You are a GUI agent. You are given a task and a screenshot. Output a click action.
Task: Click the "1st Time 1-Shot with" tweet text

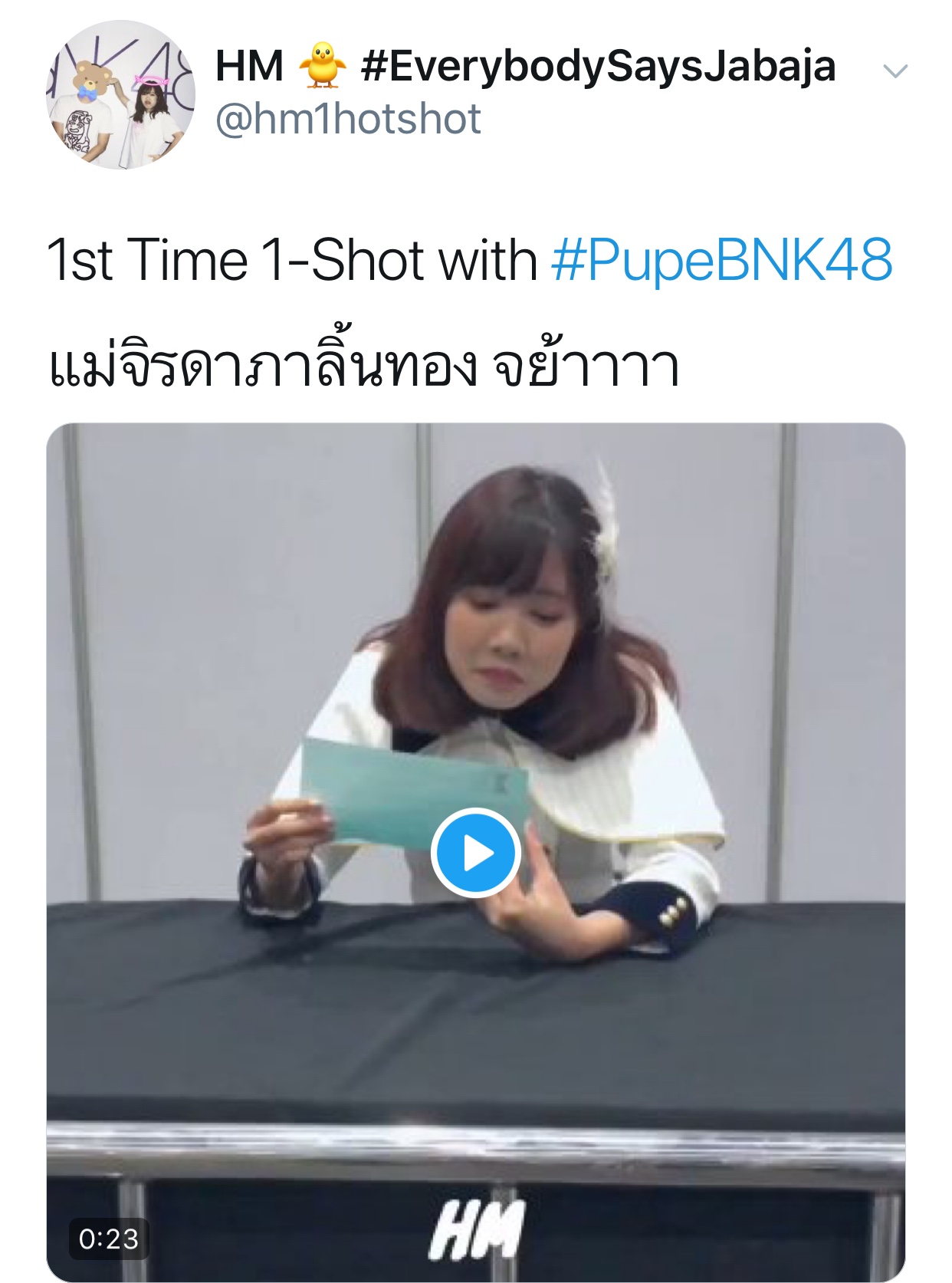click(x=292, y=260)
